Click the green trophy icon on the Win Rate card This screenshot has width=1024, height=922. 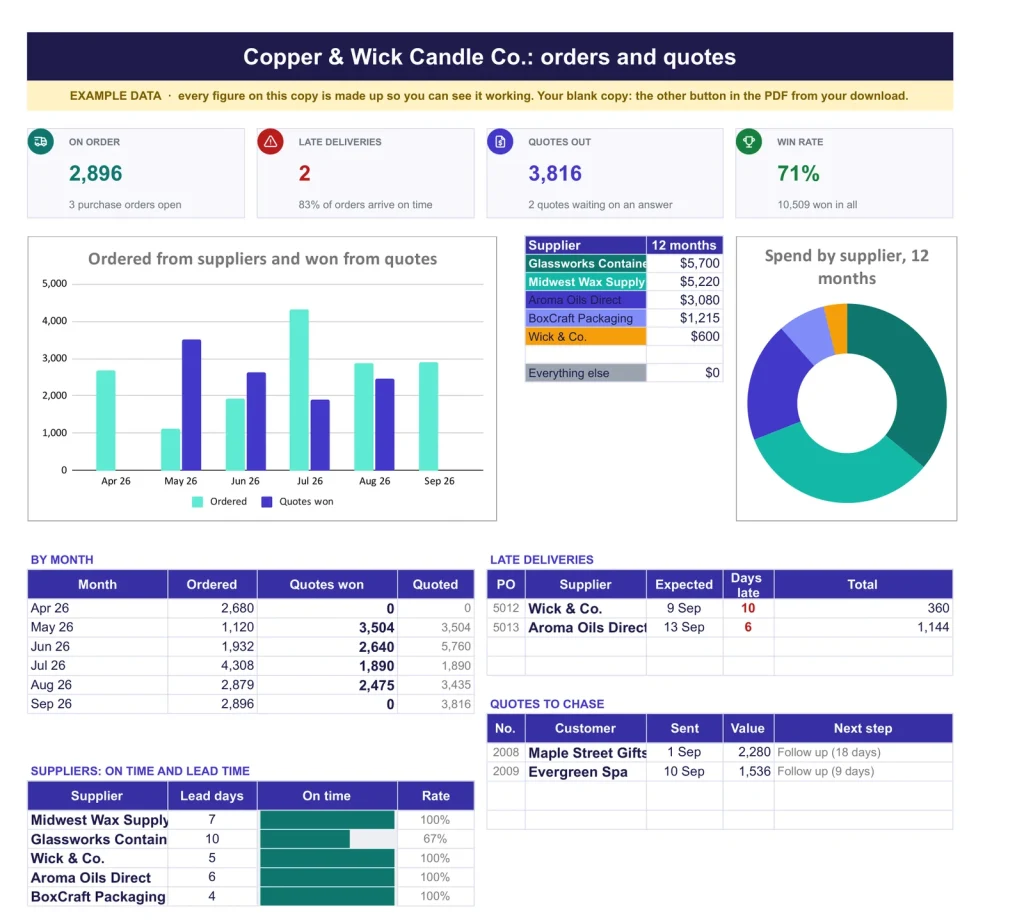point(749,142)
